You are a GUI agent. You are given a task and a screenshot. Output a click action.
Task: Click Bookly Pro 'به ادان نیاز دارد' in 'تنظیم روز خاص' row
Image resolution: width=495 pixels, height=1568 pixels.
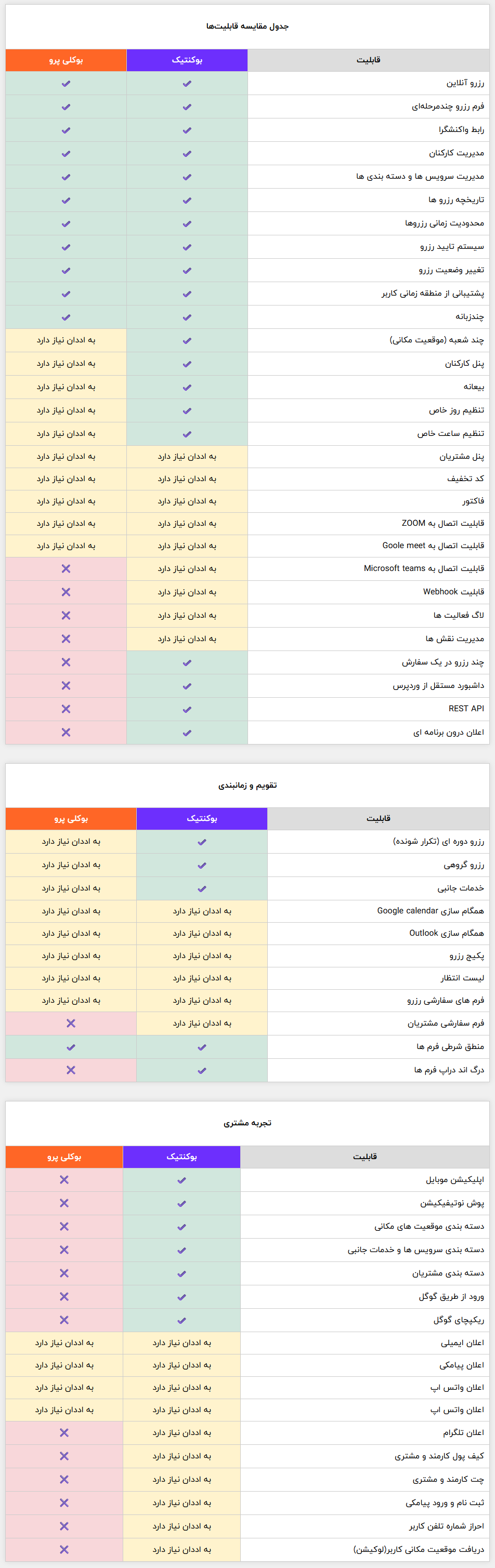(66, 410)
